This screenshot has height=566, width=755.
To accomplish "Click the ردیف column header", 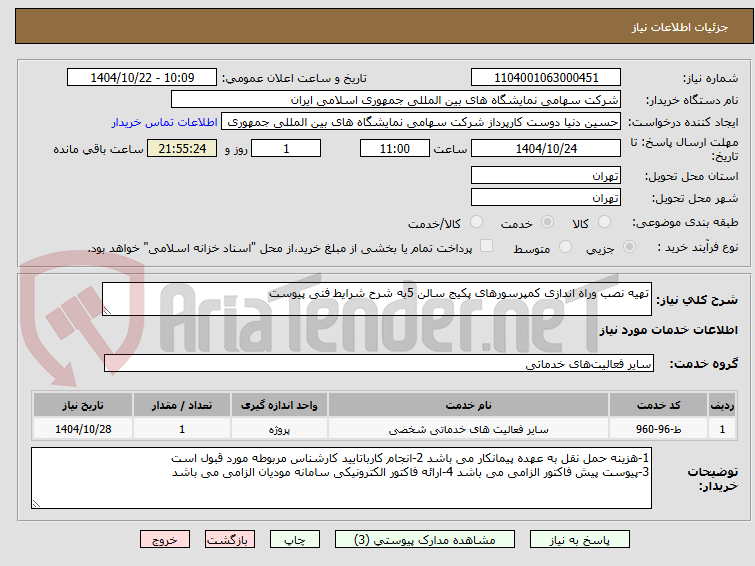I will tap(722, 405).
